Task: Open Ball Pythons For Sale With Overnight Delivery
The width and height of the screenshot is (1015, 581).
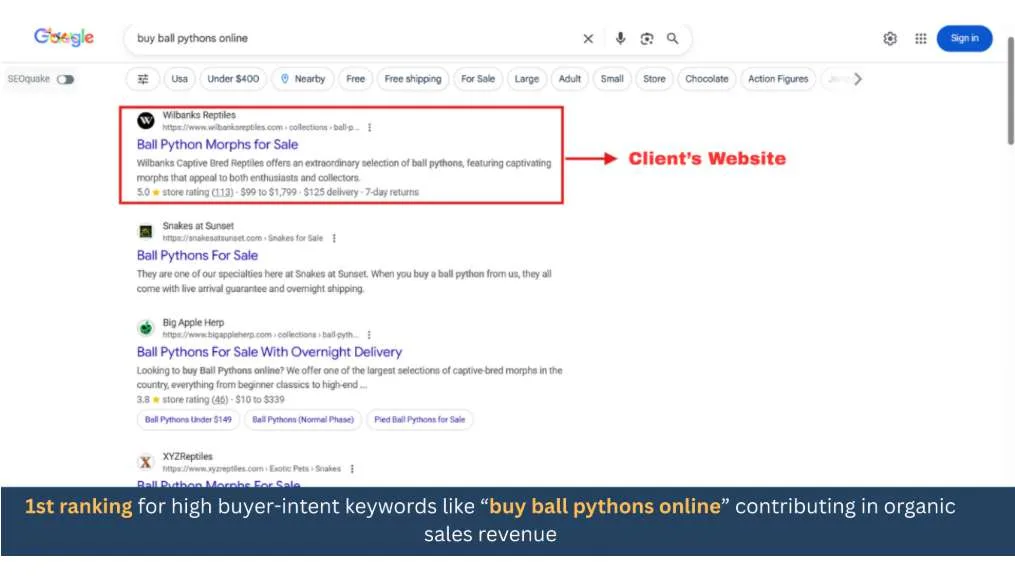Action: pos(269,352)
